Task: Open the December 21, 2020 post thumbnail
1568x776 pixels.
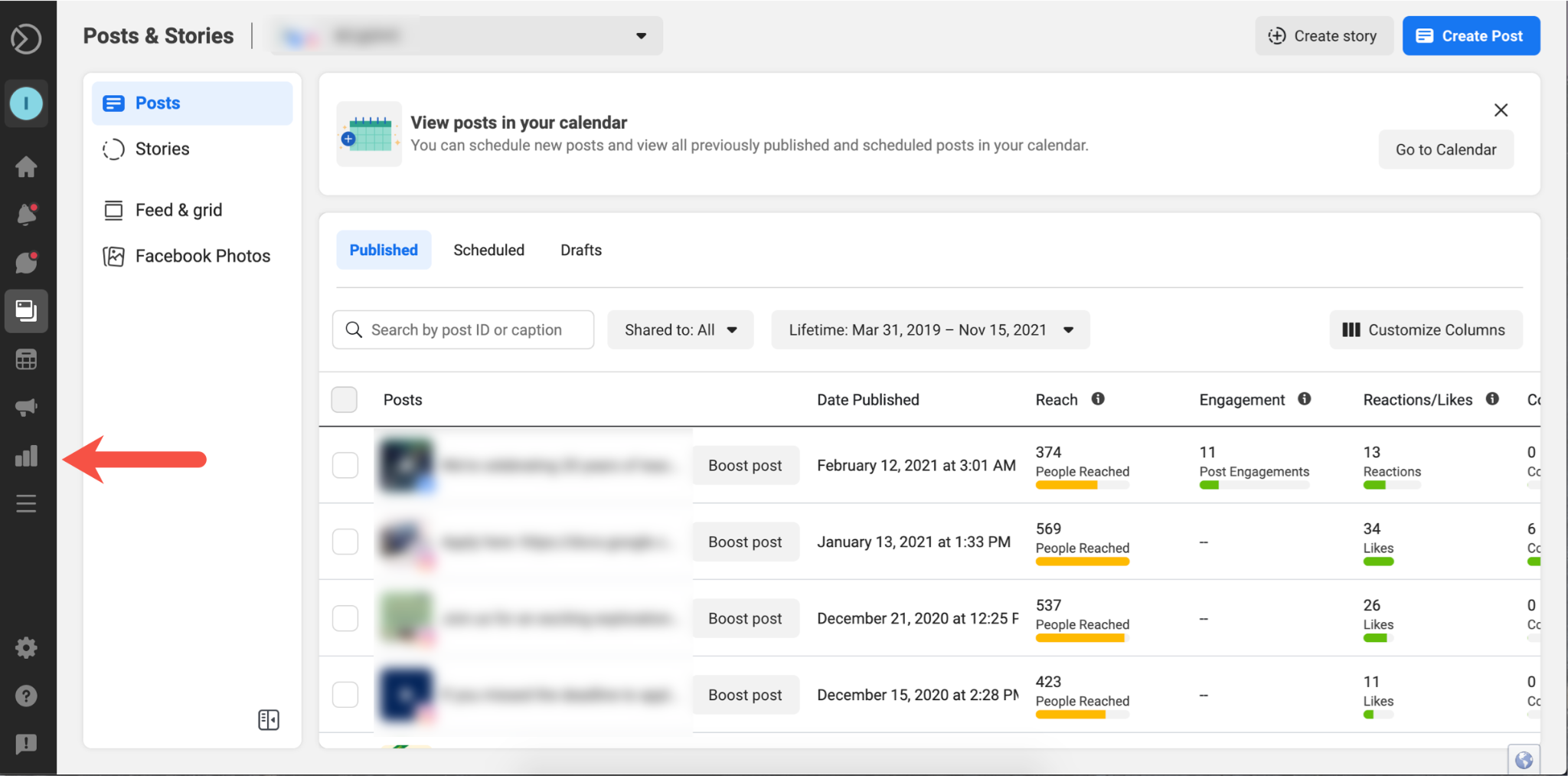Action: (x=407, y=618)
